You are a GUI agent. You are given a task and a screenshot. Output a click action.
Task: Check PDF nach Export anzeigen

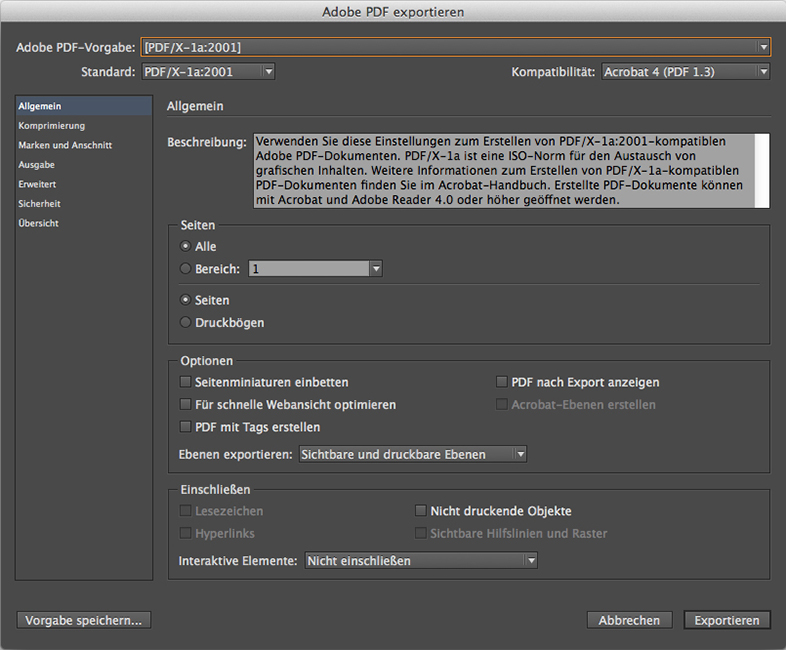point(502,383)
